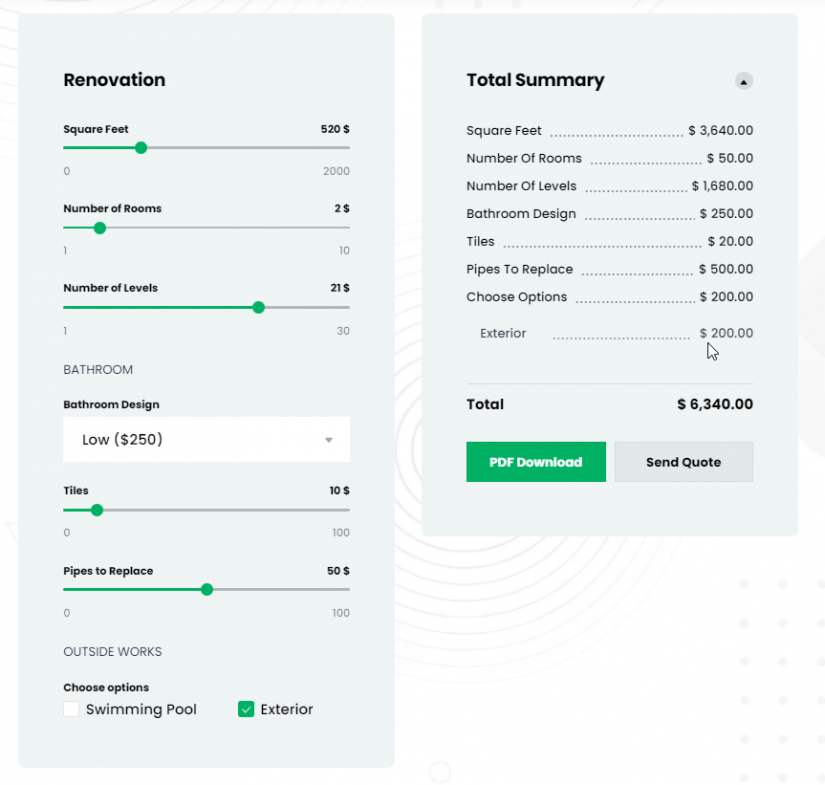Click the Exterior line in the summary
The width and height of the screenshot is (825, 785).
point(610,333)
